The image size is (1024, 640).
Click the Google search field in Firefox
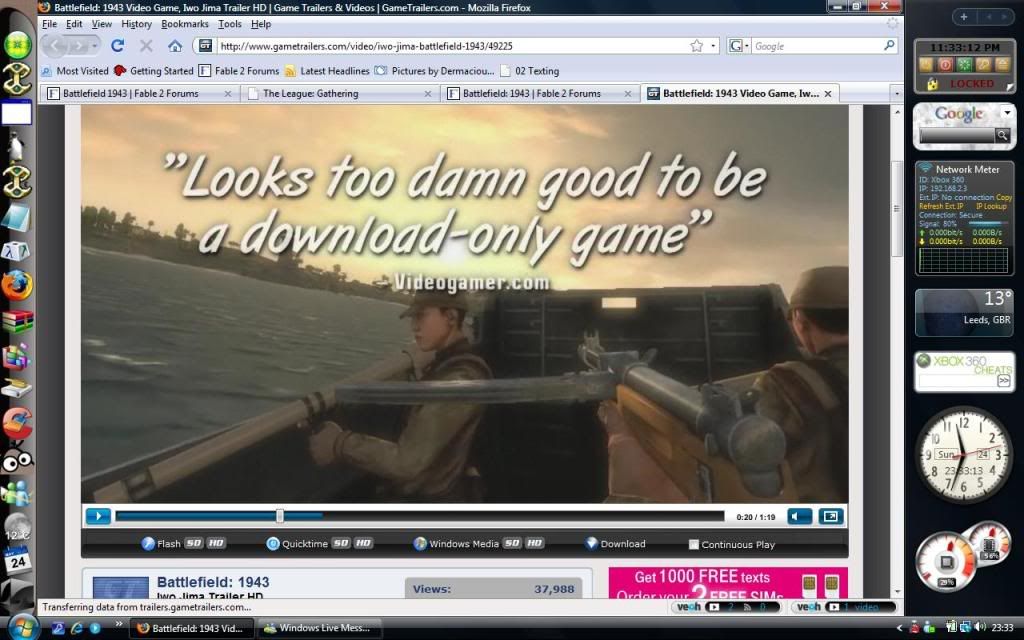[817, 46]
